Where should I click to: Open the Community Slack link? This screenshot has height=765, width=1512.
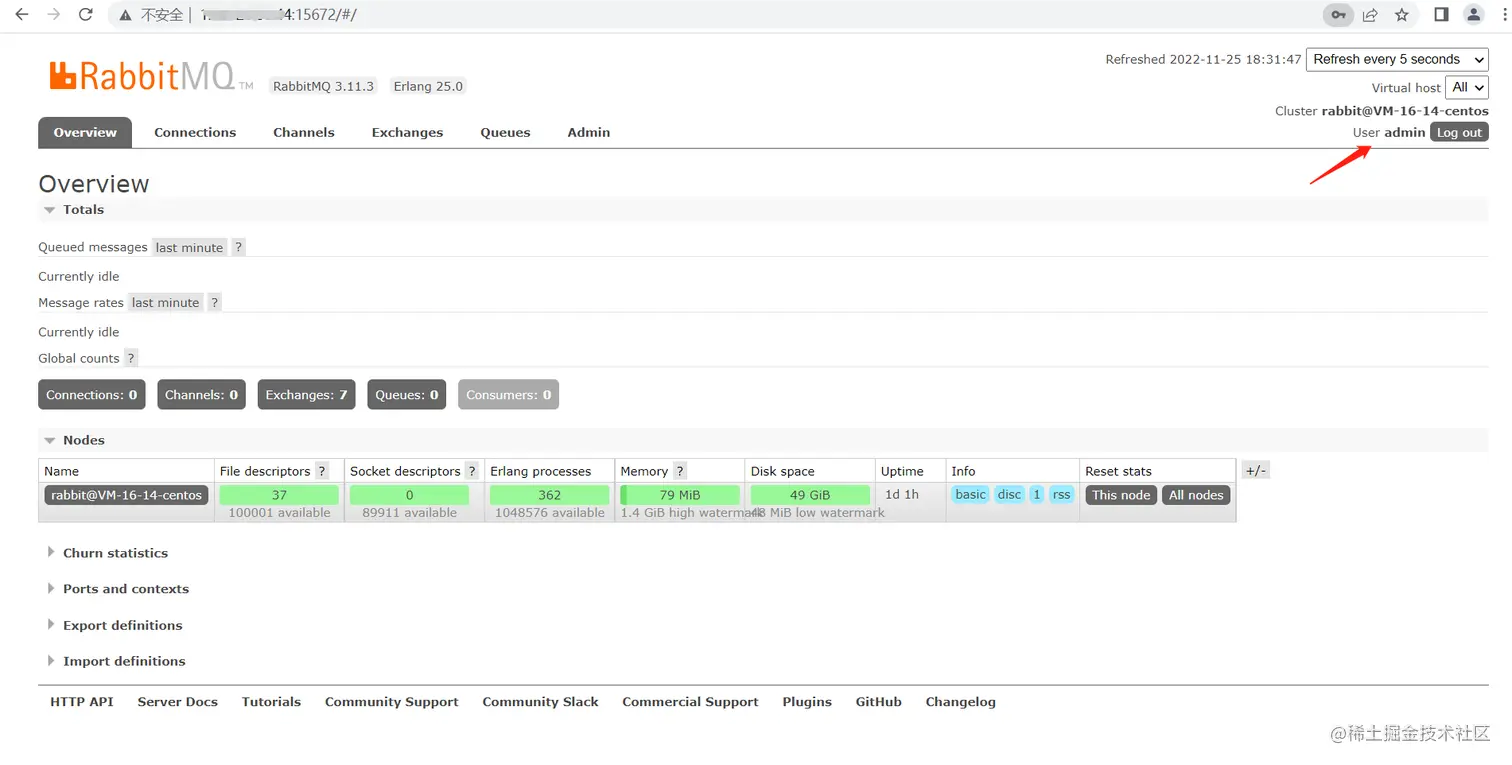coord(541,702)
